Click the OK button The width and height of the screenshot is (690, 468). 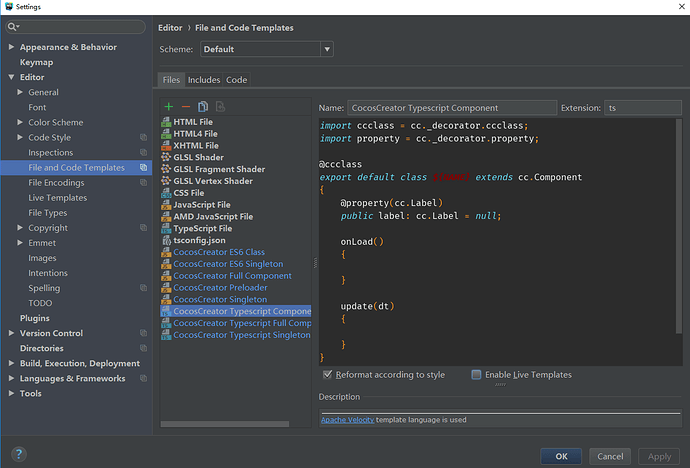click(560, 456)
